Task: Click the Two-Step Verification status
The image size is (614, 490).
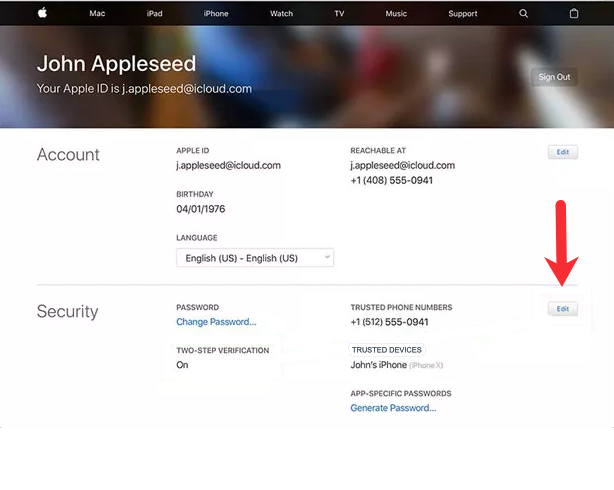Action: pos(182,365)
